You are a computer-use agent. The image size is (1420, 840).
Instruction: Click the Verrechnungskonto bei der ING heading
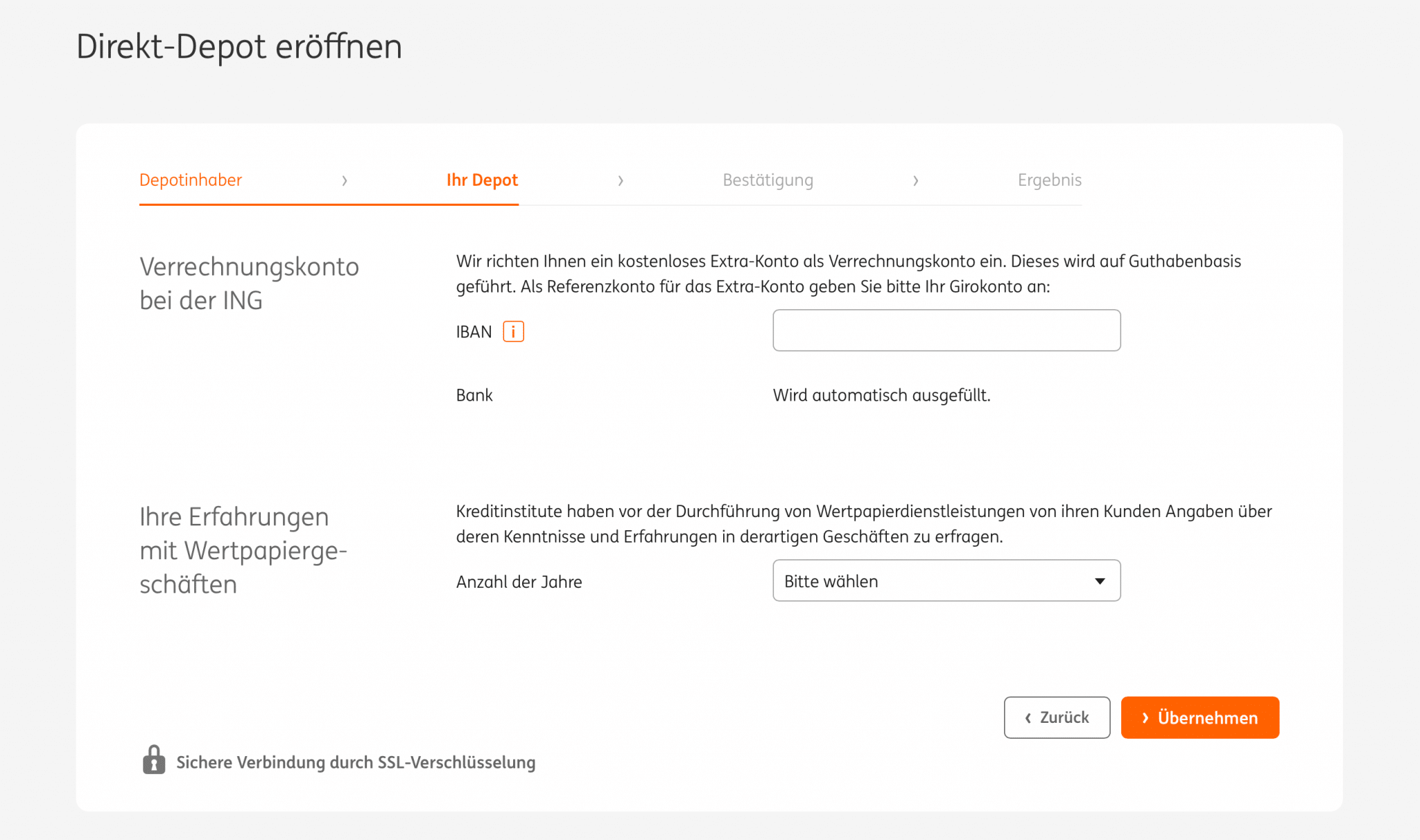[249, 283]
